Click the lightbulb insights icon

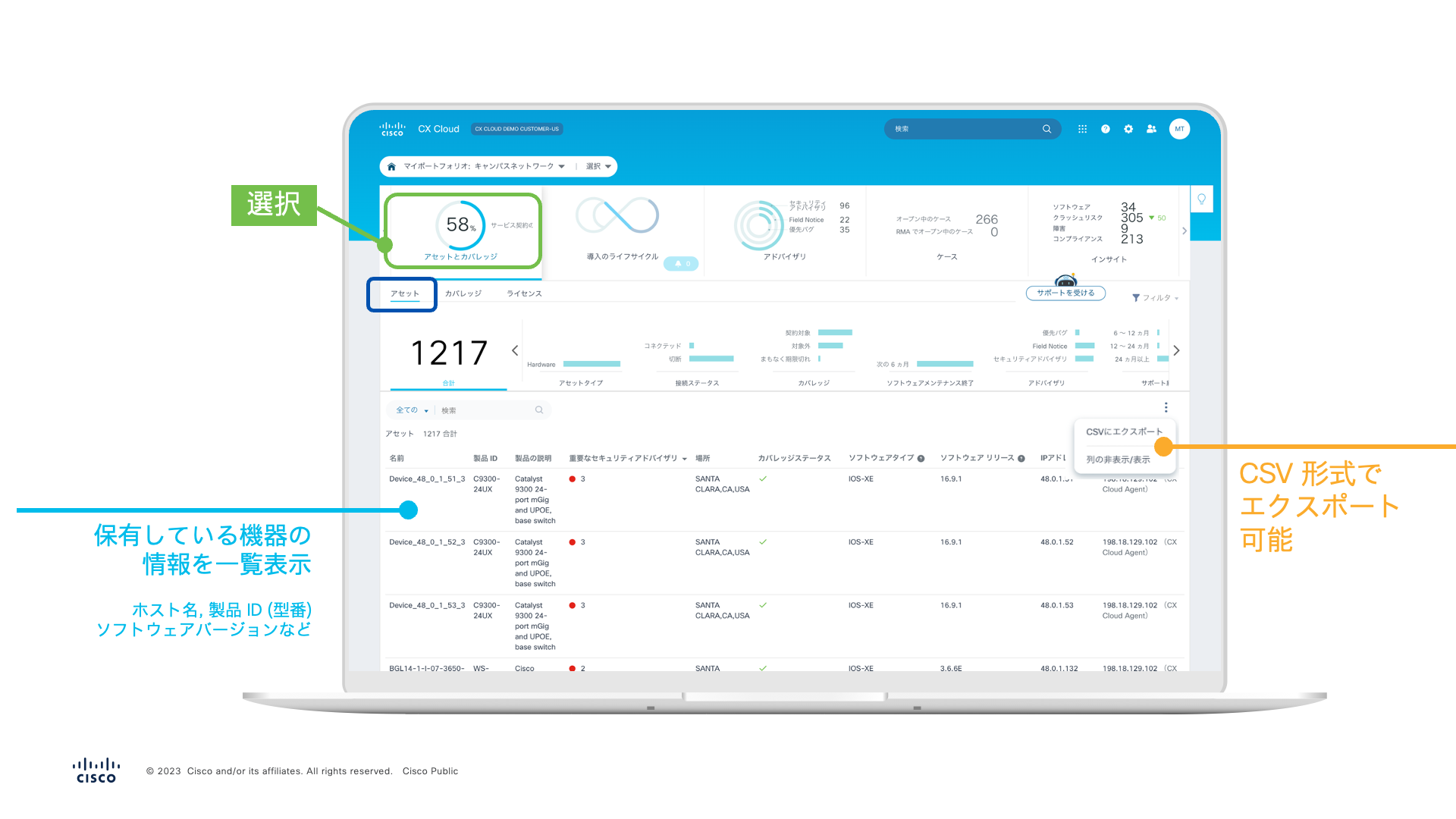click(1201, 199)
